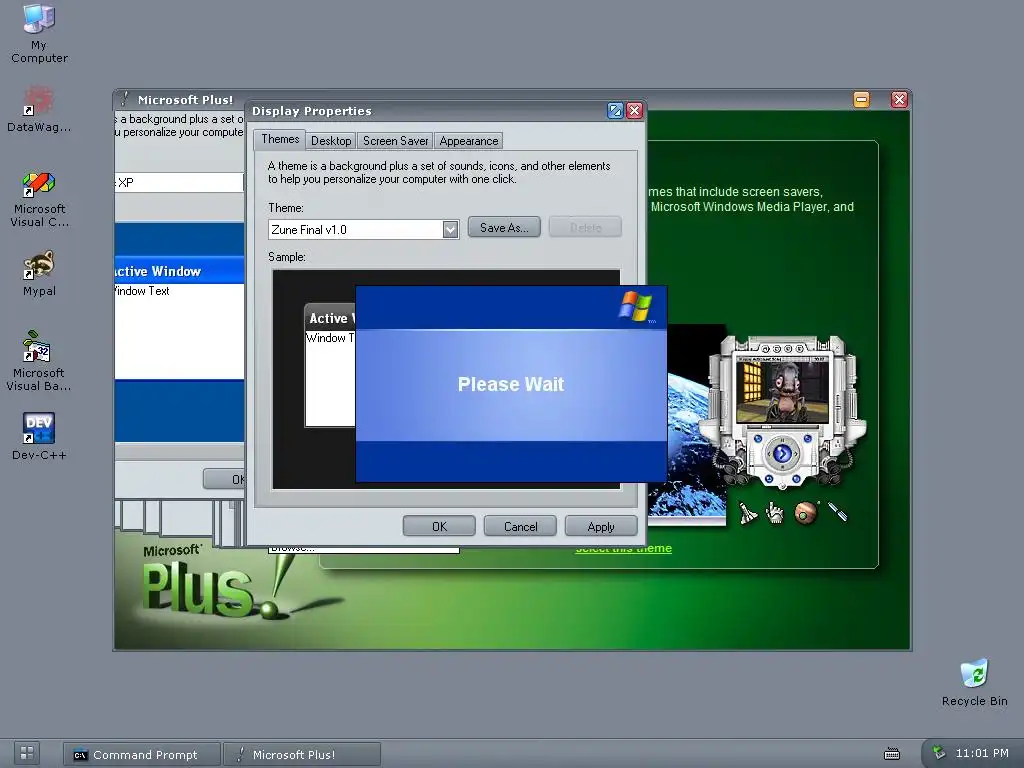Open Microsoft Visual Ba... desktop shortcut

(x=39, y=361)
